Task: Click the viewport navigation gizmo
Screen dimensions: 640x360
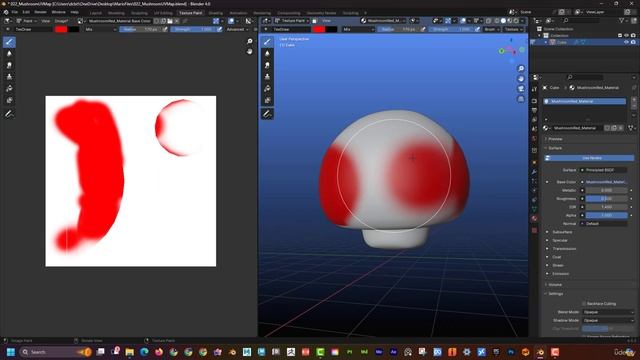Action: tap(512, 51)
